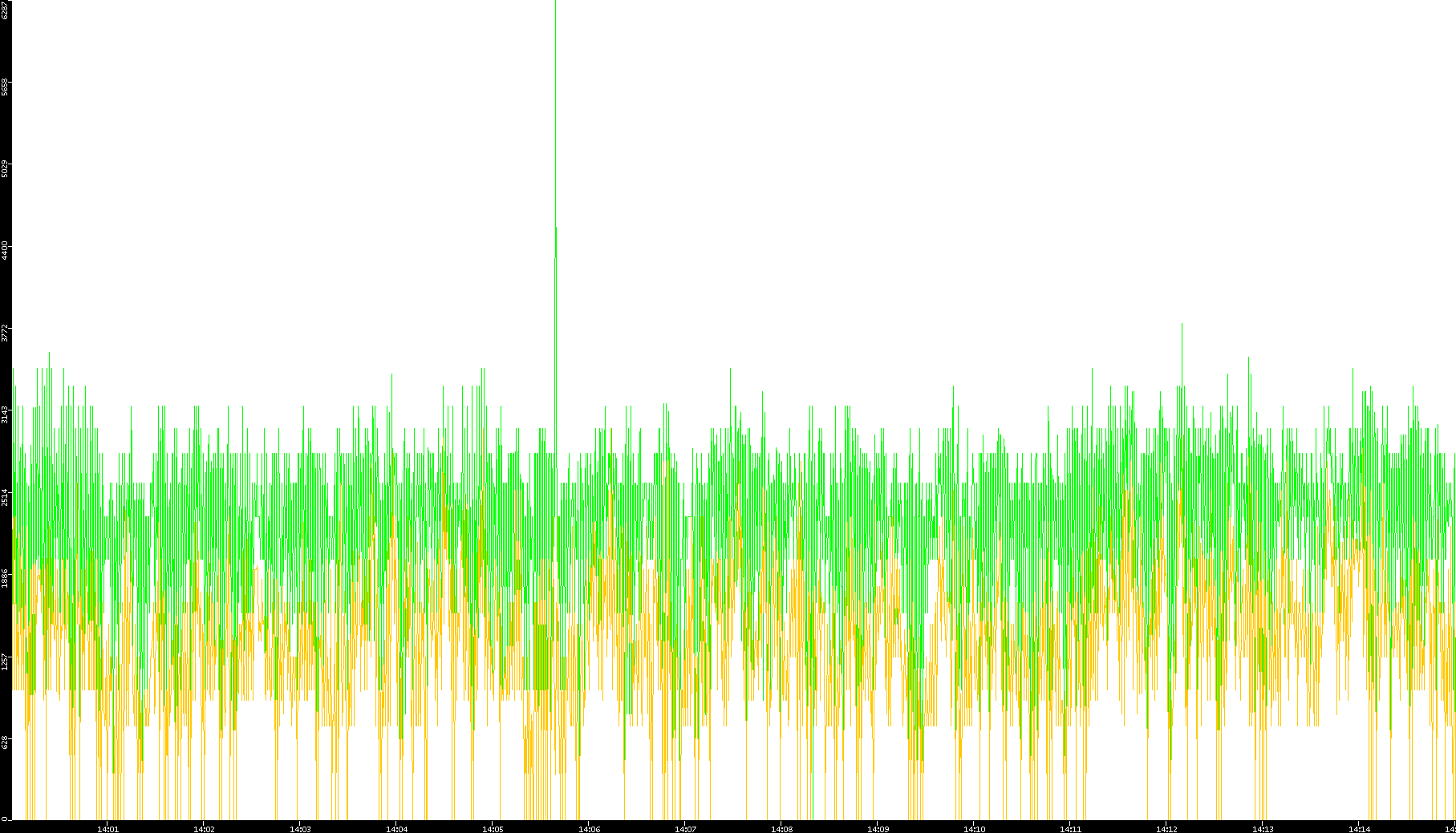This screenshot has width=1456, height=833.
Task: Click the 14:01 time axis label
Action: coord(107,828)
